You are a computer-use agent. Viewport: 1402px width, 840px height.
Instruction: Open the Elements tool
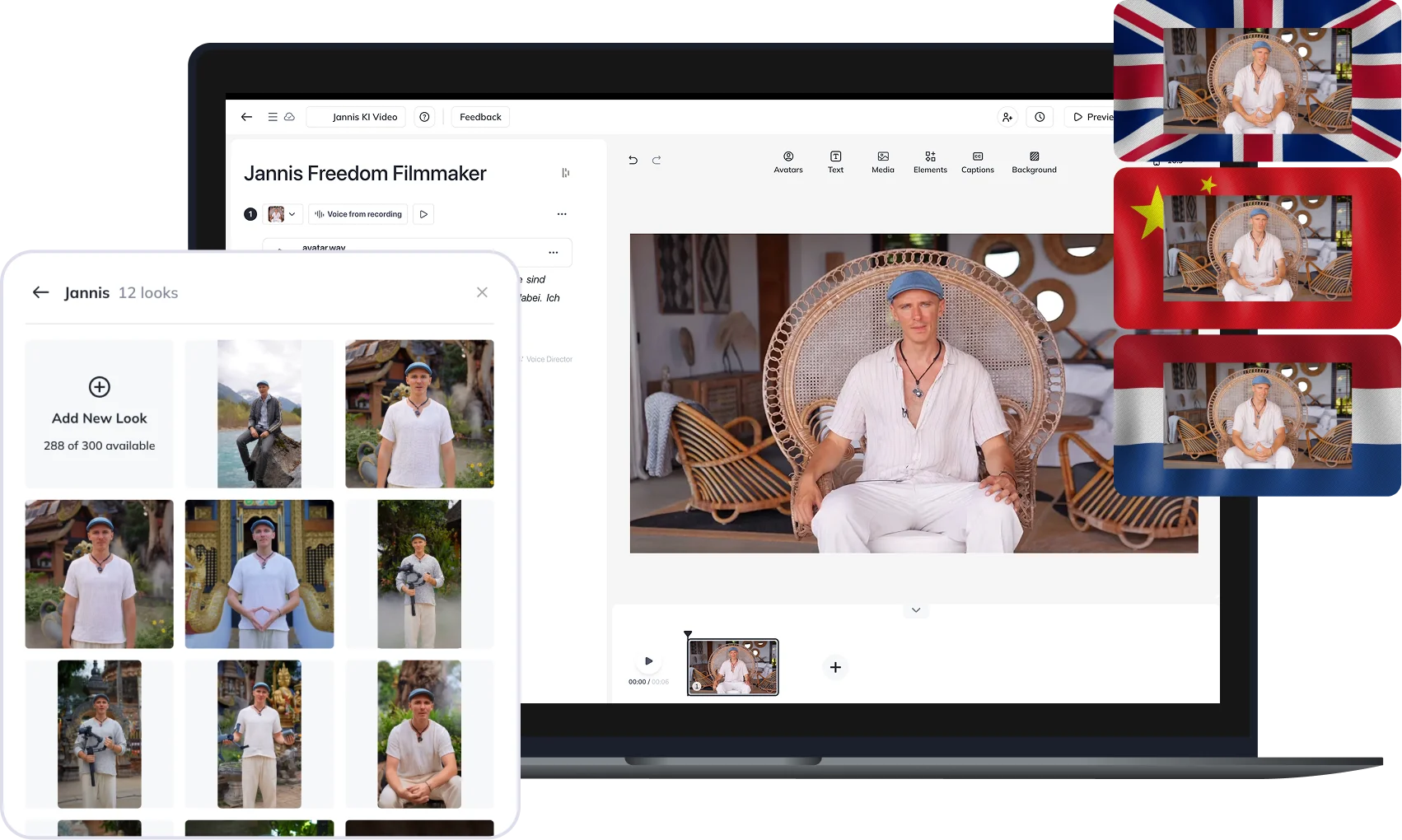(930, 162)
